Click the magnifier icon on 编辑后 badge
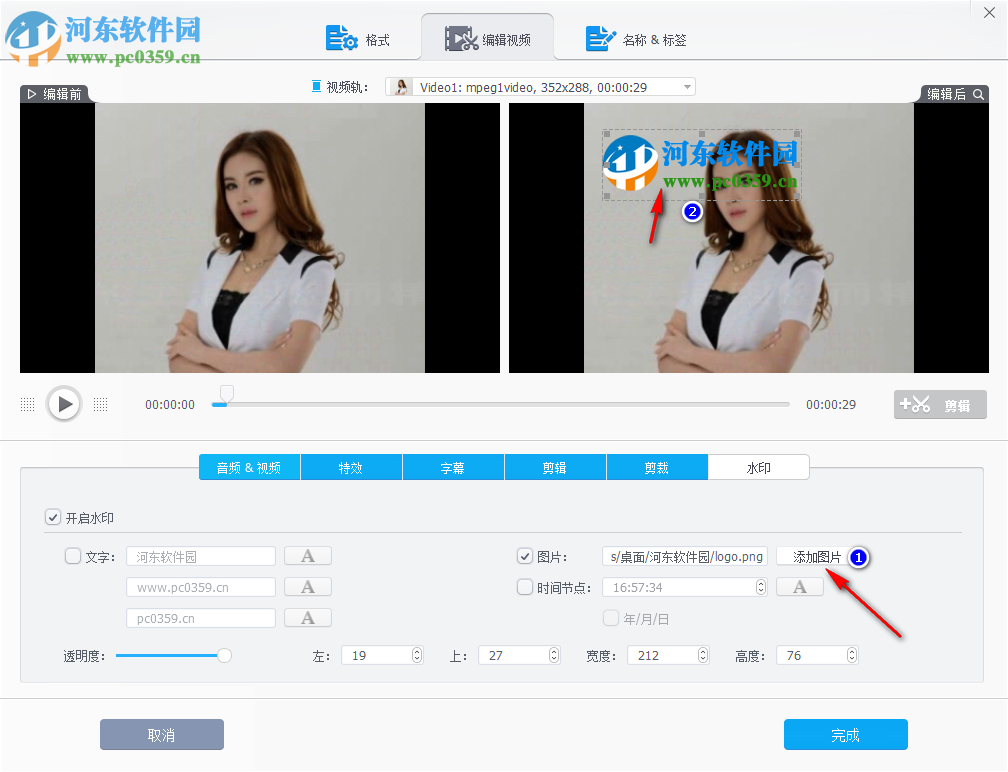The width and height of the screenshot is (1008, 772). 979,92
